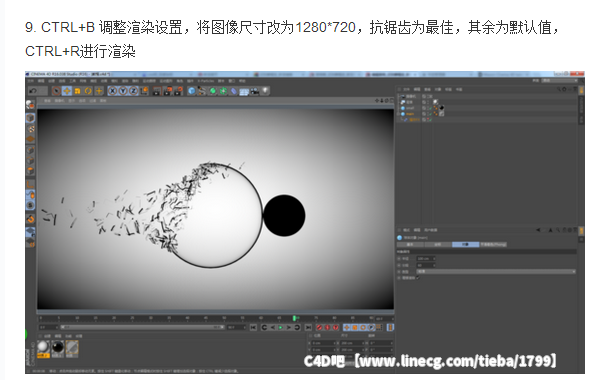Open the Spline pen tool icon

pyautogui.click(x=202, y=91)
